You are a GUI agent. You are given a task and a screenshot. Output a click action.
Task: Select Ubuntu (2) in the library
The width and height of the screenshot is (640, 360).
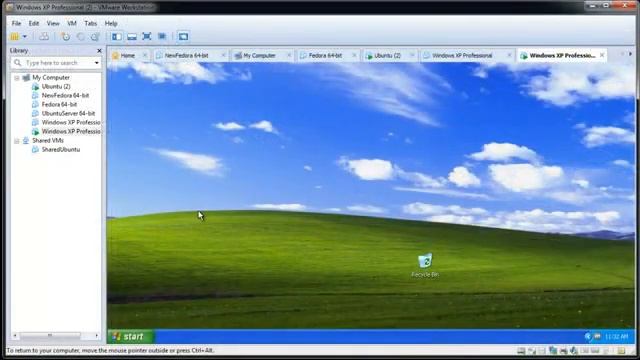coord(56,87)
